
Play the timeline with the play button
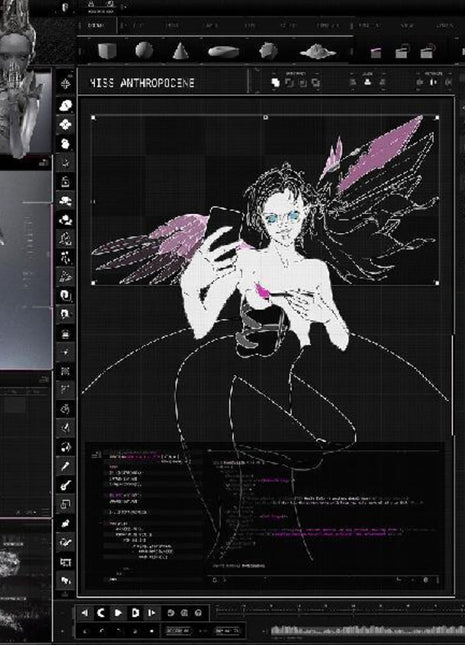pos(118,613)
